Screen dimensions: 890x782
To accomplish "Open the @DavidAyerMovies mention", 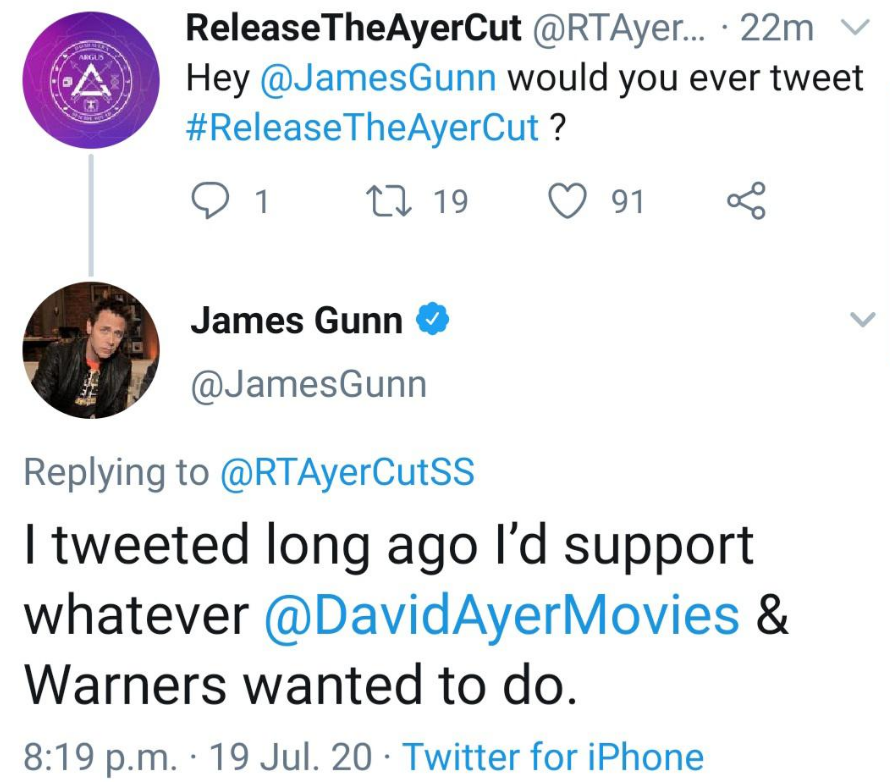I will (x=502, y=616).
